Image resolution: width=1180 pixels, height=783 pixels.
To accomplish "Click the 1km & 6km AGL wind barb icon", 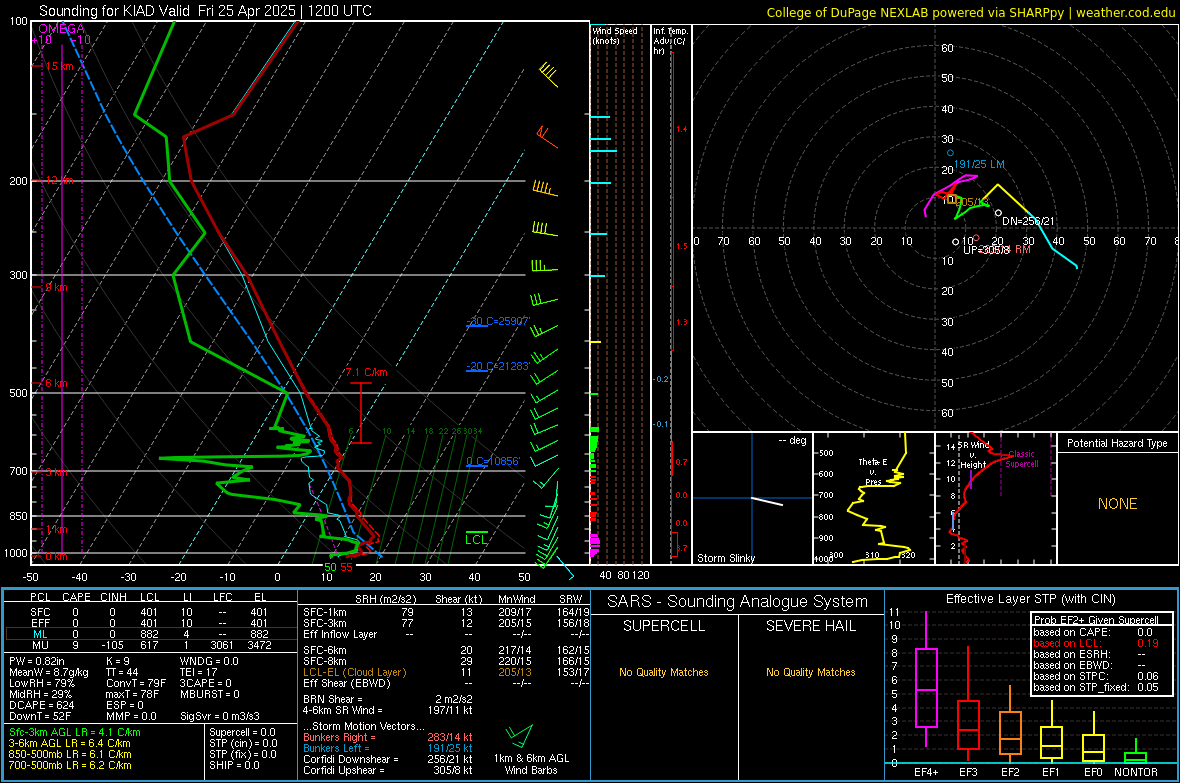I will (x=519, y=734).
